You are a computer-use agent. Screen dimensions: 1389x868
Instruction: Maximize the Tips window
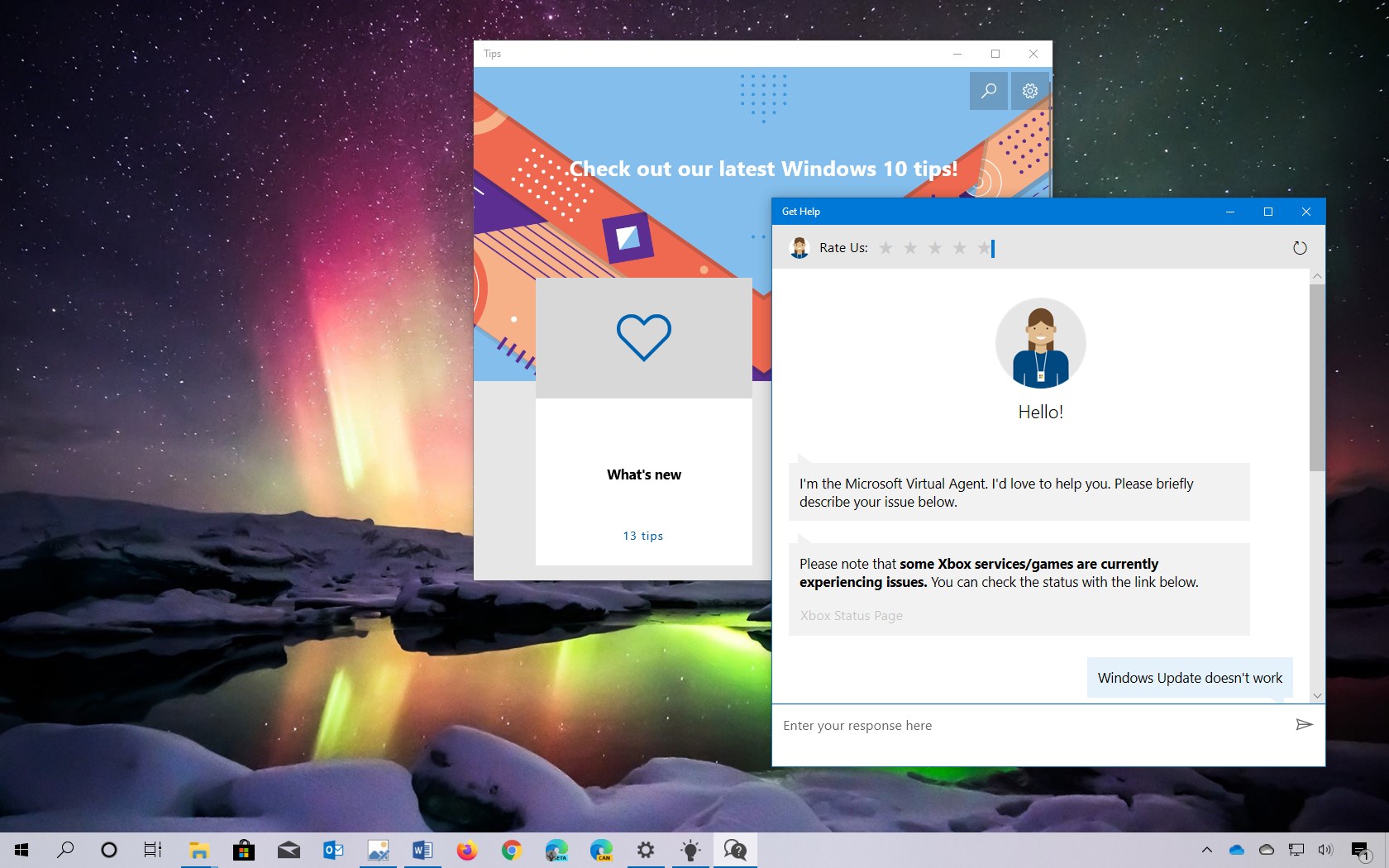pyautogui.click(x=995, y=54)
